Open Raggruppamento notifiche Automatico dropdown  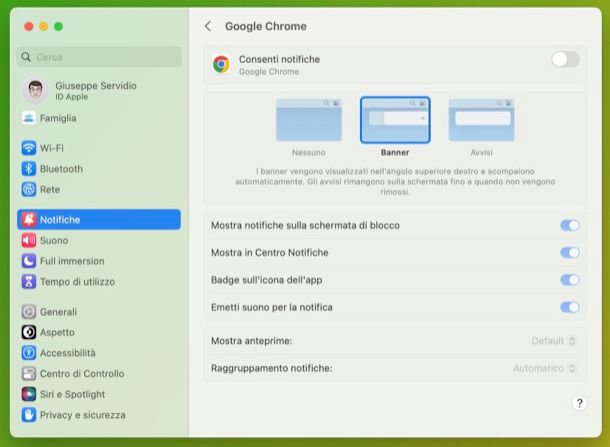[x=544, y=368]
